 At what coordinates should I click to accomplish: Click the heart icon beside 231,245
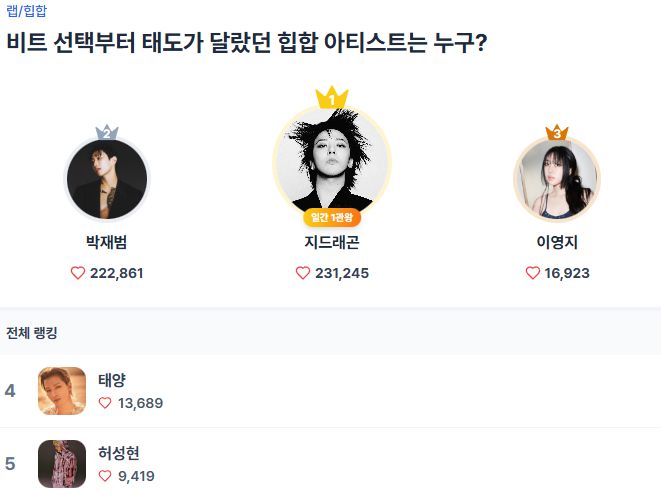point(303,273)
